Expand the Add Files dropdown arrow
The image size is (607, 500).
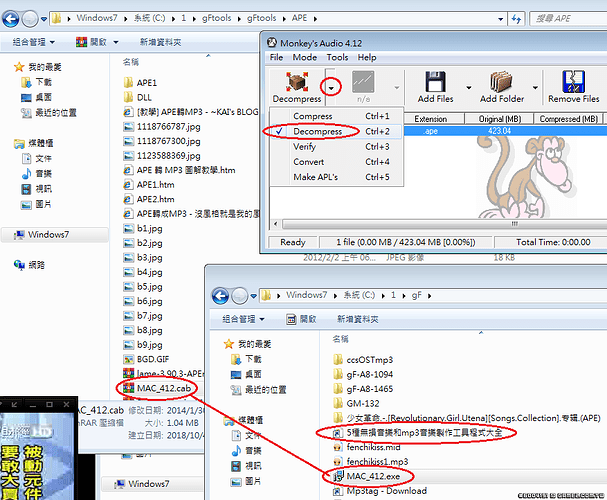[466, 88]
